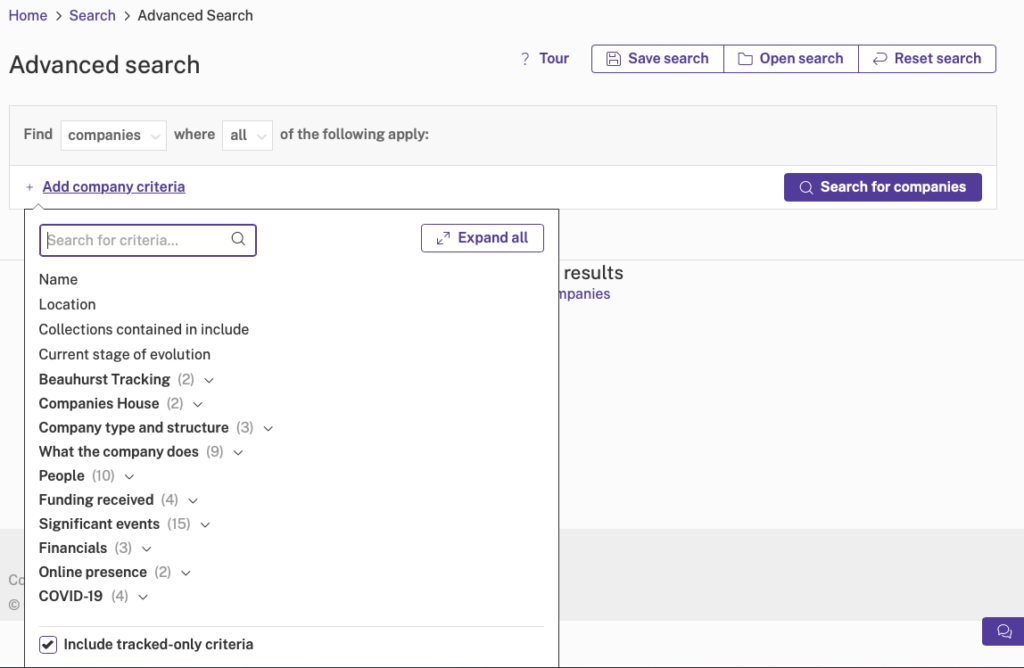This screenshot has height=668, width=1024.
Task: Expand Significant events criteria group
Action: pyautogui.click(x=124, y=524)
